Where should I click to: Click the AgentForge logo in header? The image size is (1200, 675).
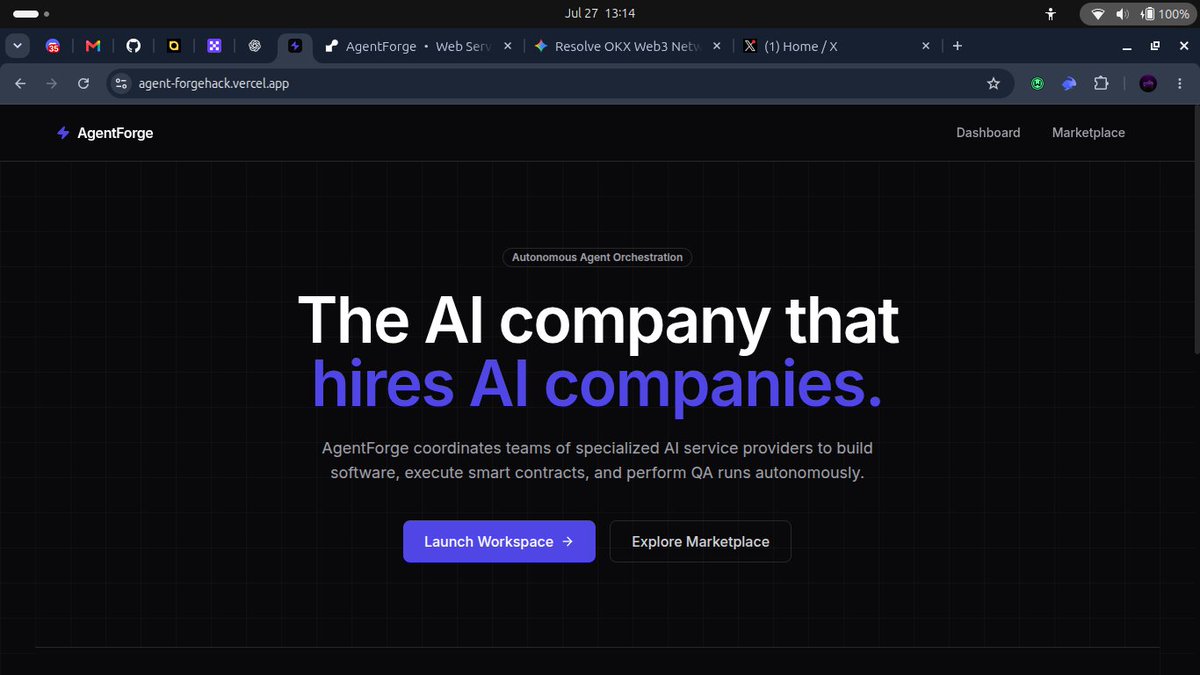tap(105, 133)
